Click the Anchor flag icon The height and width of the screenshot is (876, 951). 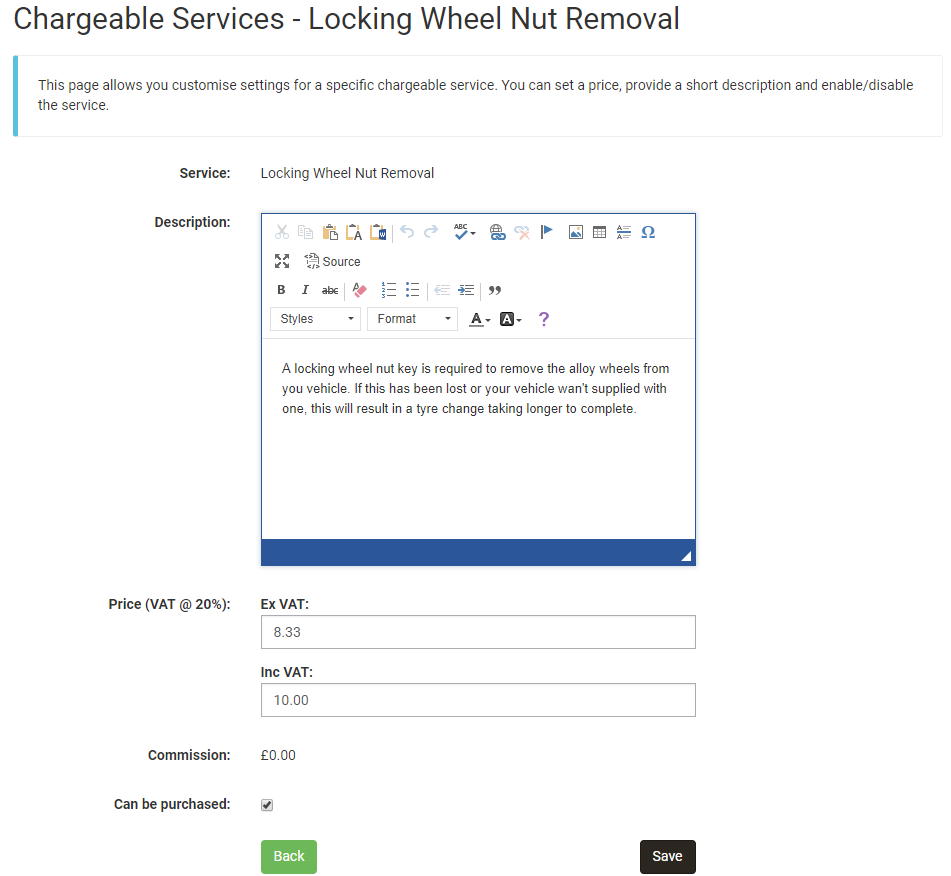(546, 232)
